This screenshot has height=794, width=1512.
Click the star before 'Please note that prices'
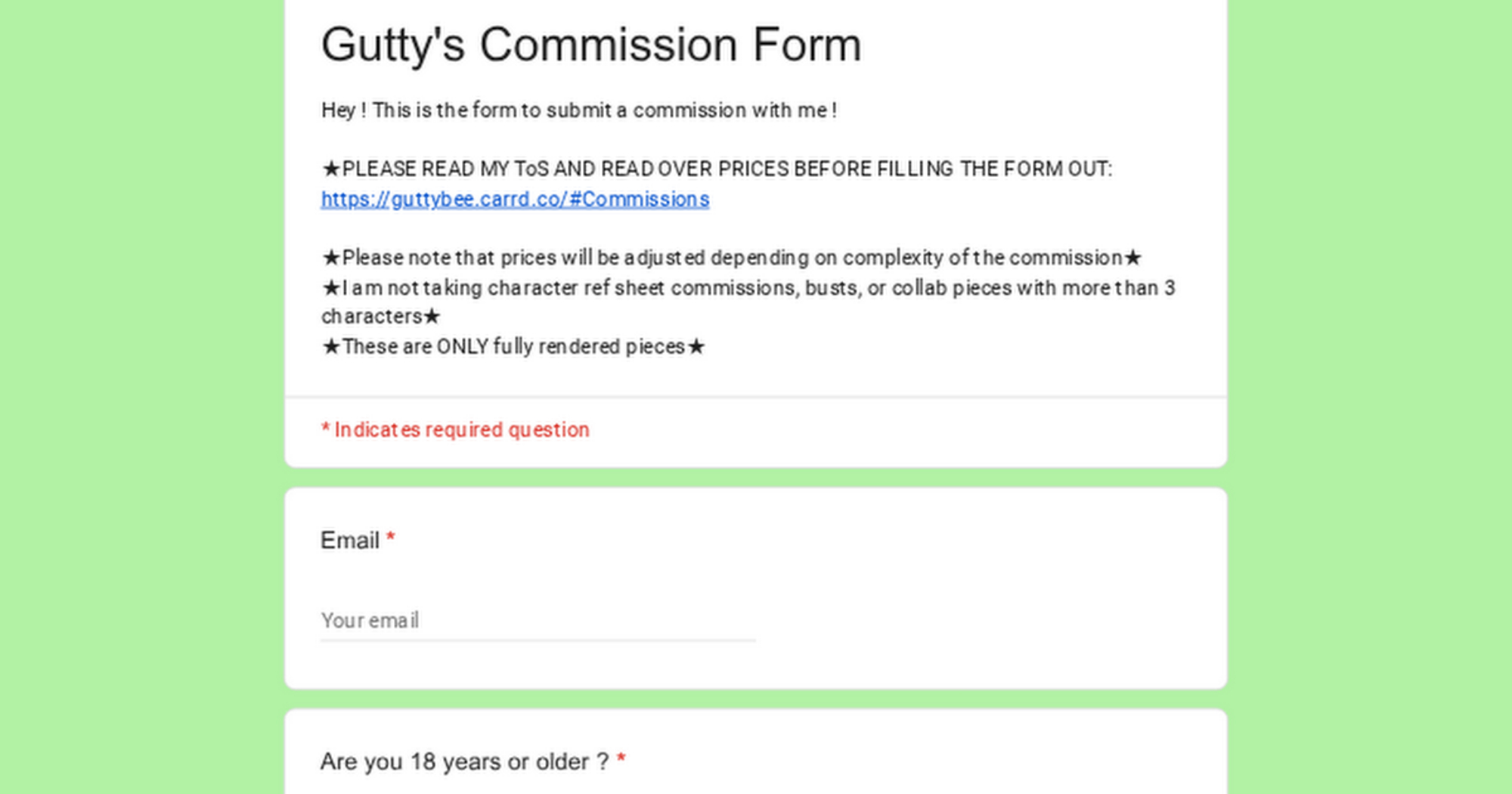331,258
